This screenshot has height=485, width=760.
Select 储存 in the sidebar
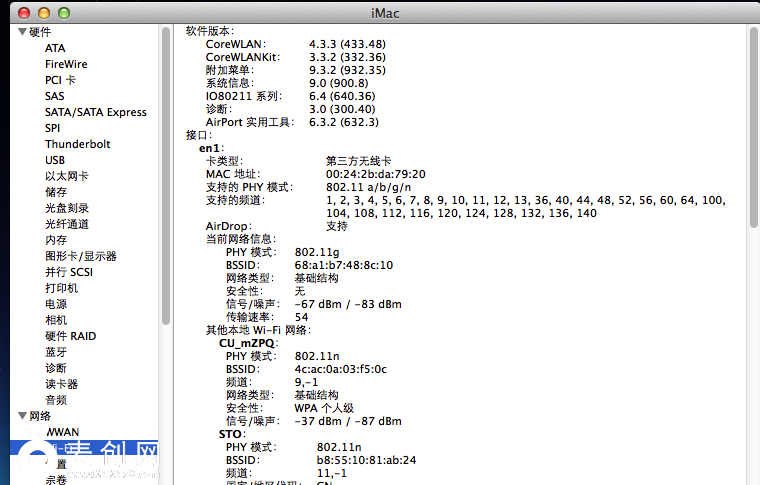point(56,192)
